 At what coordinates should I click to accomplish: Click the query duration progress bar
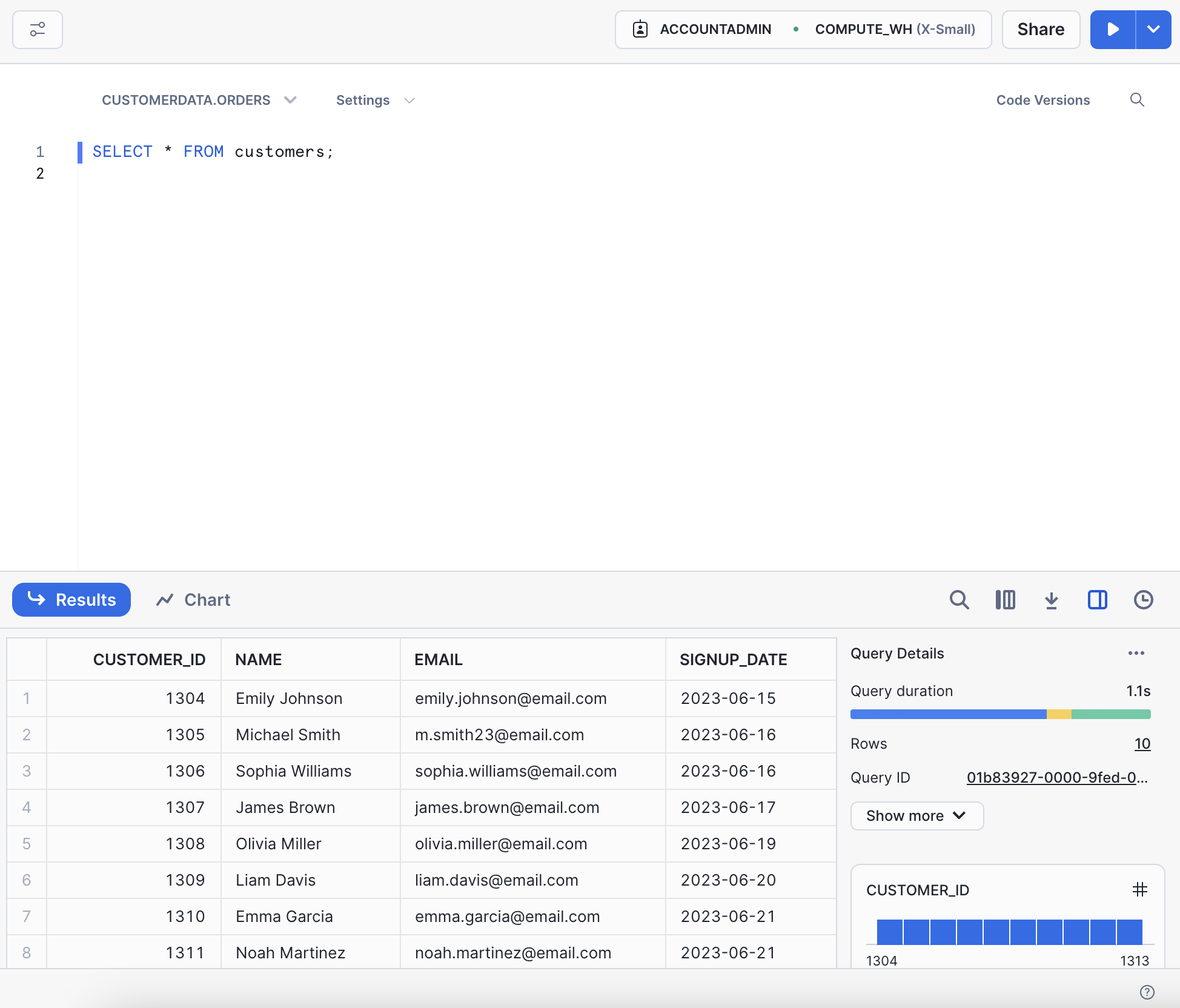point(1000,714)
